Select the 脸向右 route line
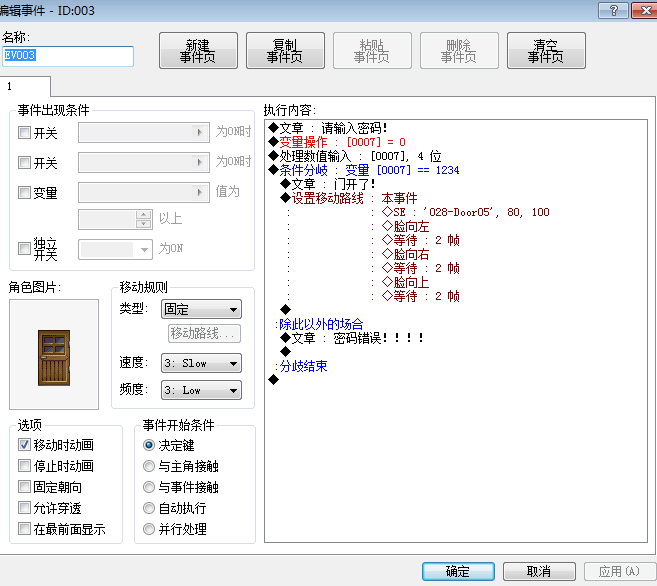Image resolution: width=657 pixels, height=586 pixels. coord(406,254)
